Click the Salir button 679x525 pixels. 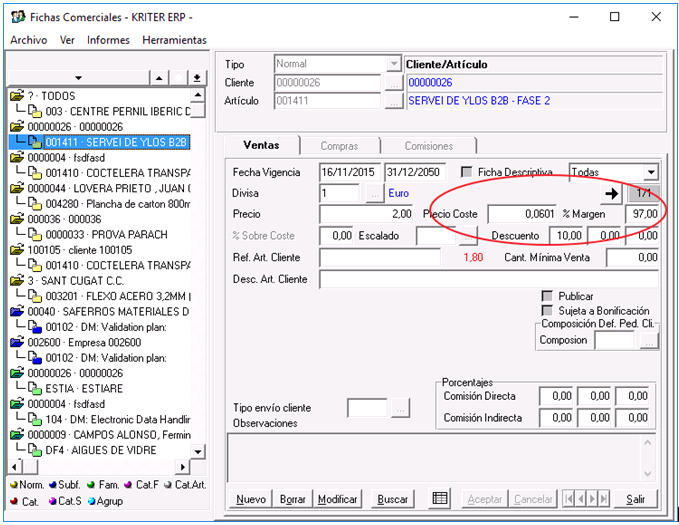(x=635, y=499)
